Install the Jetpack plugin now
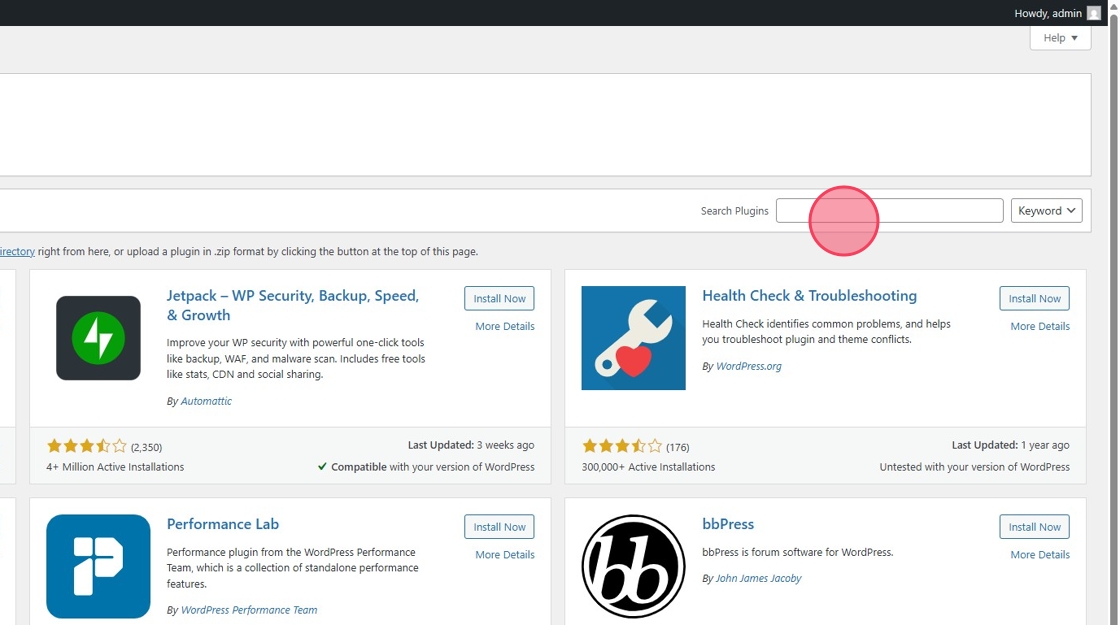 point(499,298)
